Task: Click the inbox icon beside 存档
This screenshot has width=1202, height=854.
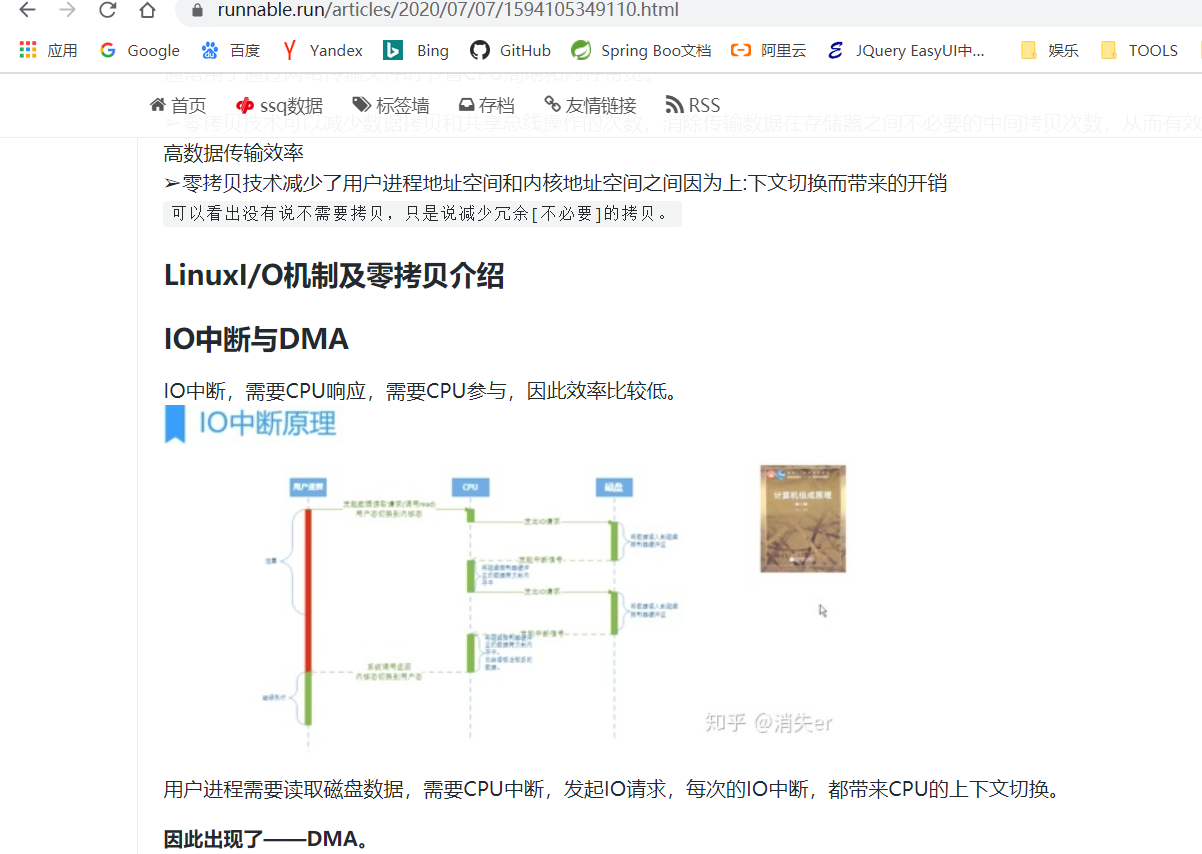Action: (x=466, y=105)
